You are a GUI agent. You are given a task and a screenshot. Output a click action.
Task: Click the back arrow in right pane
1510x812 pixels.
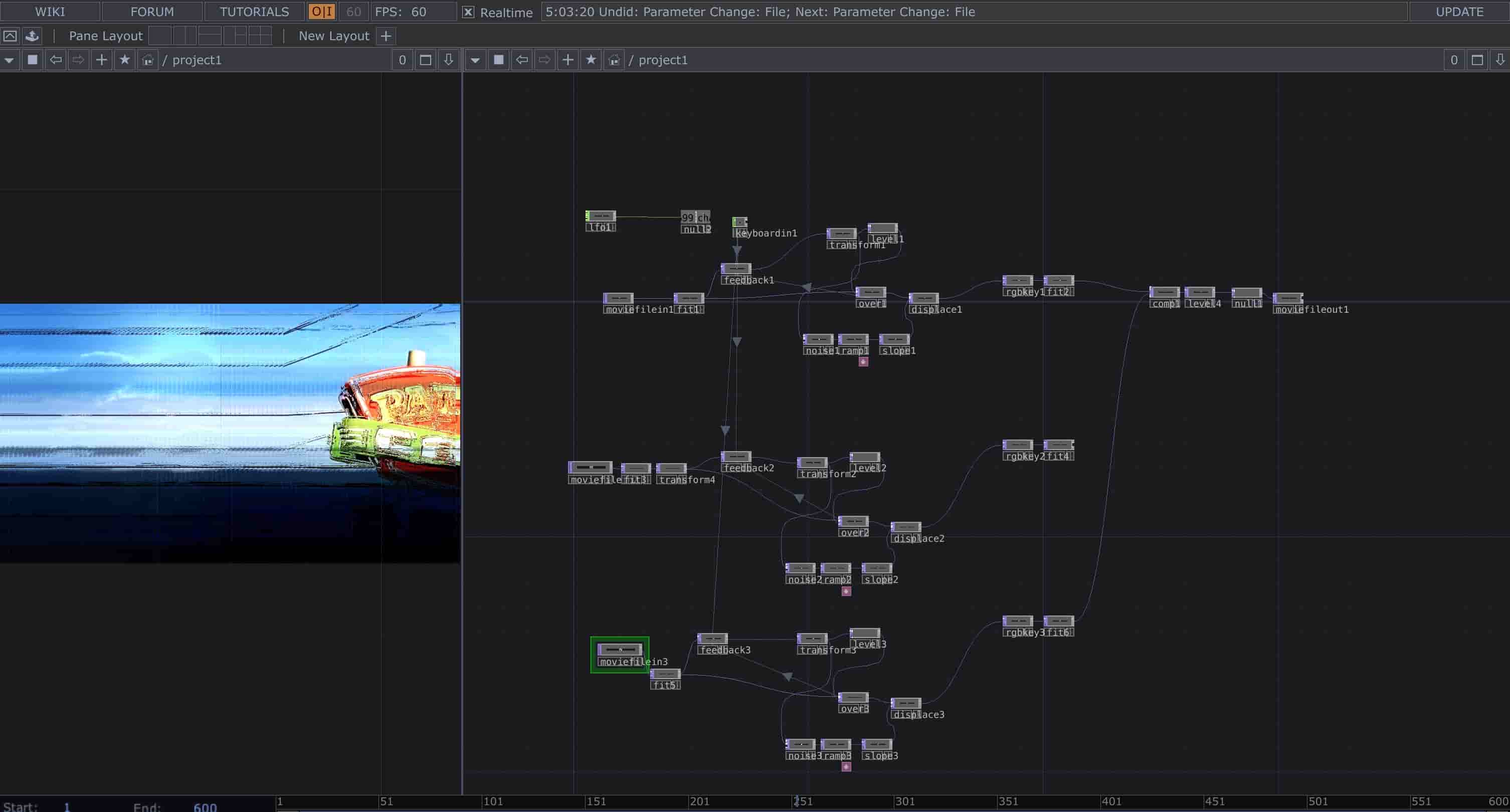522,60
